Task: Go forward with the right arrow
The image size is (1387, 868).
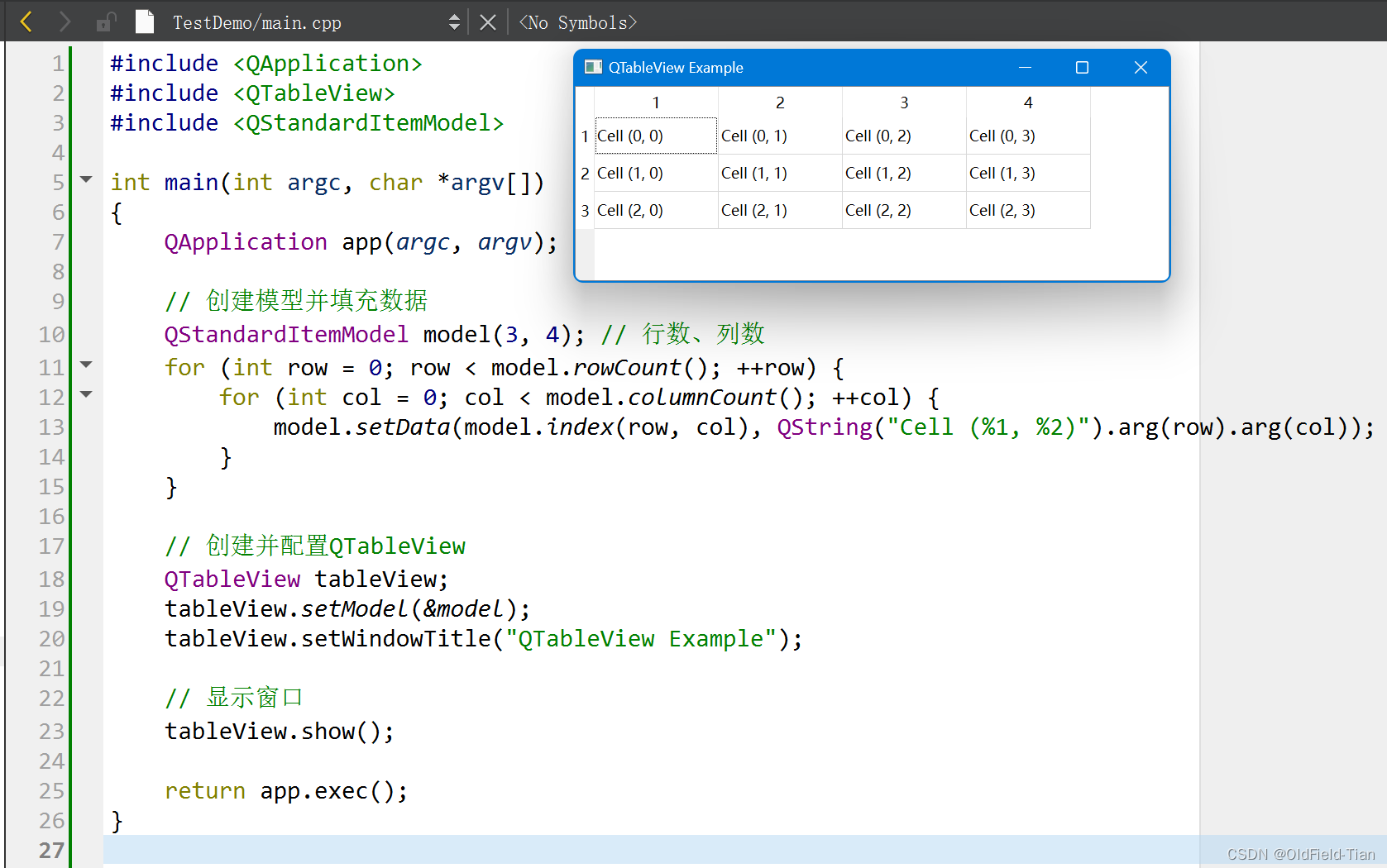Action: pyautogui.click(x=65, y=22)
